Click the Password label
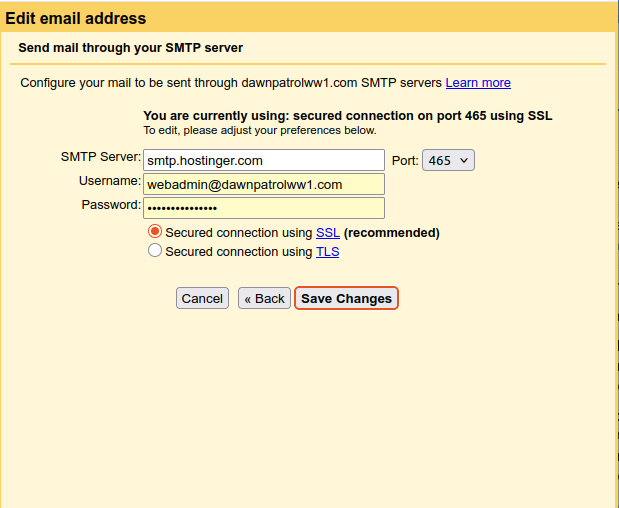Viewport: 619px width, 508px height. pos(111,205)
